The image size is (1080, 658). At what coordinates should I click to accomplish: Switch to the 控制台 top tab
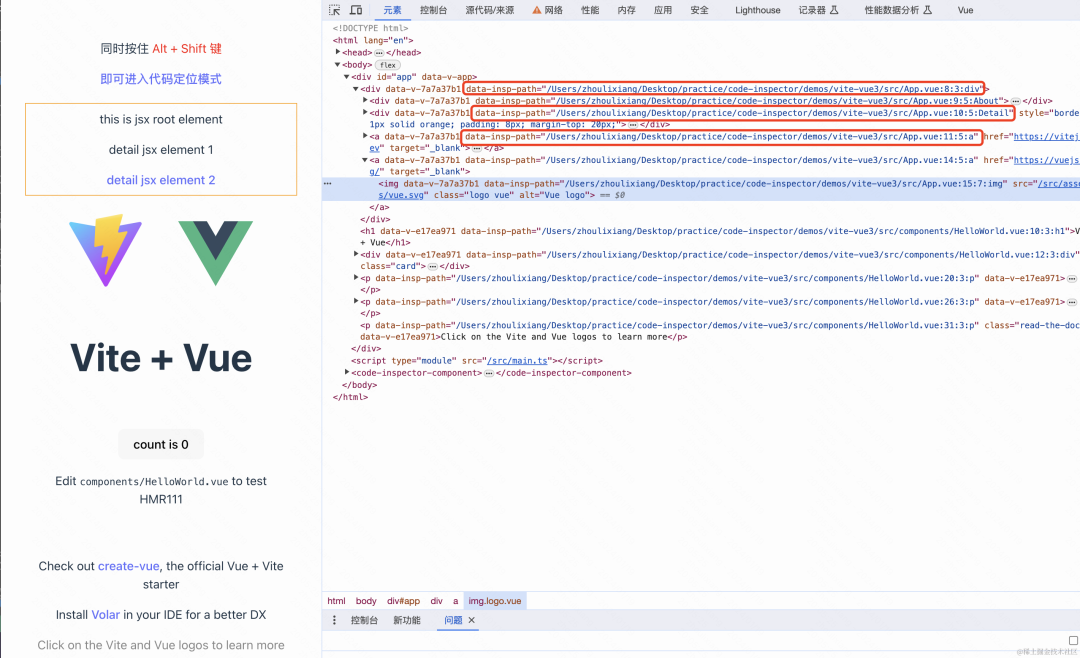(433, 10)
